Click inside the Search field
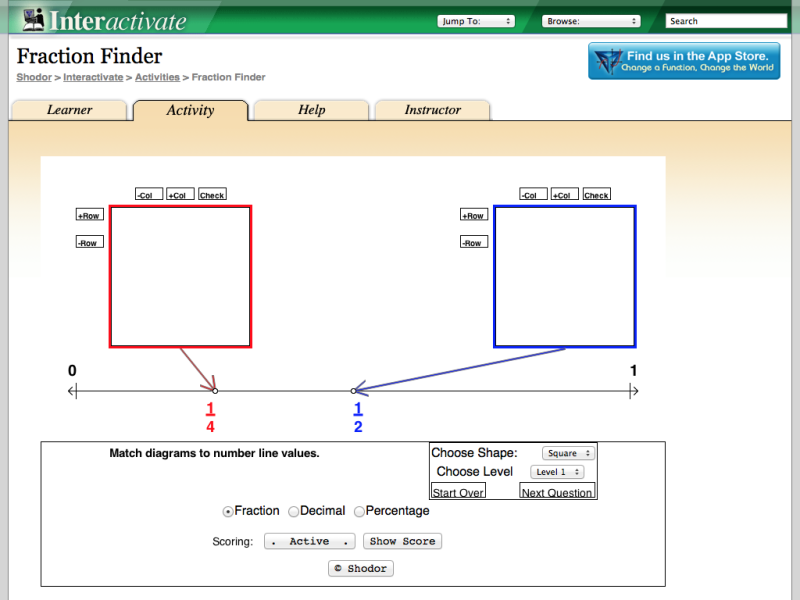 [728, 19]
